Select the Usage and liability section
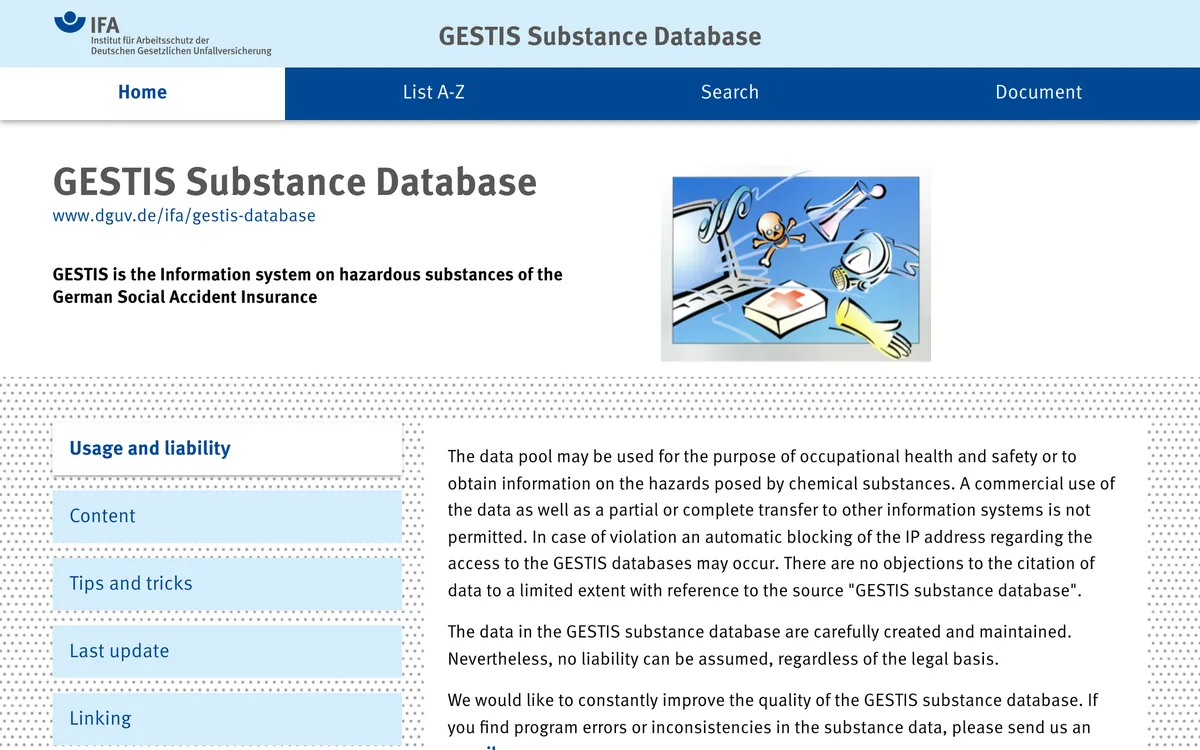 [227, 448]
